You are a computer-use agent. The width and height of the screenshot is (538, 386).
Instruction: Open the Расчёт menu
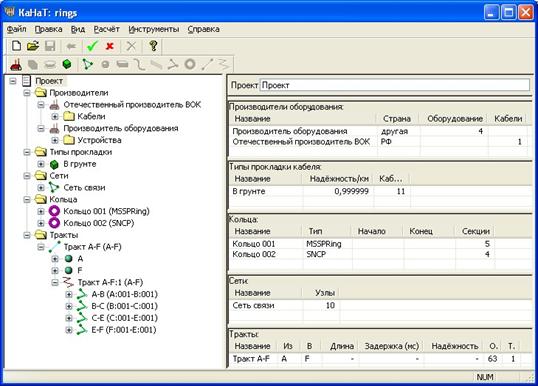[106, 29]
